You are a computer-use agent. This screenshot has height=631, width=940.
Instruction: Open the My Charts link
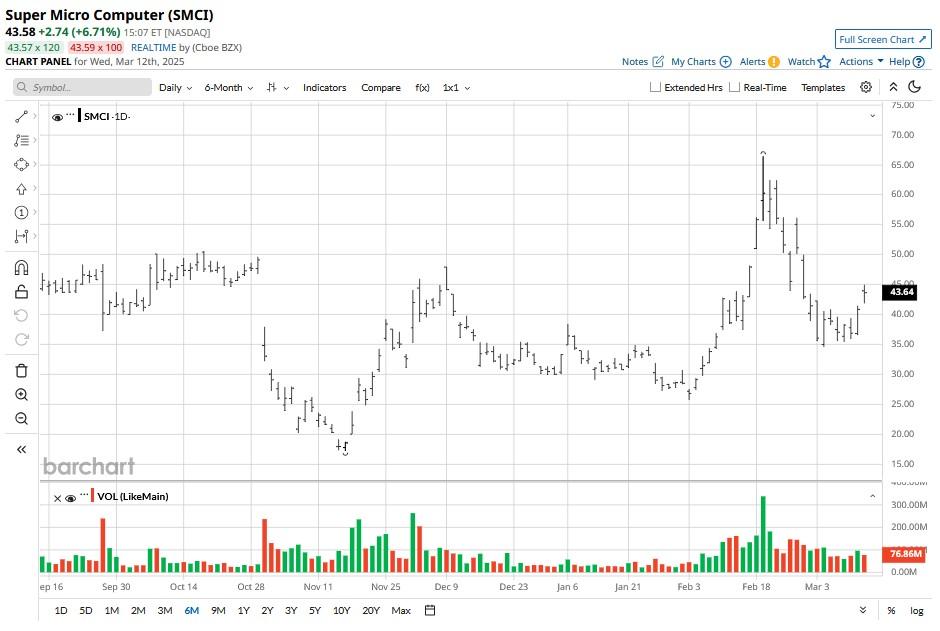pos(700,62)
